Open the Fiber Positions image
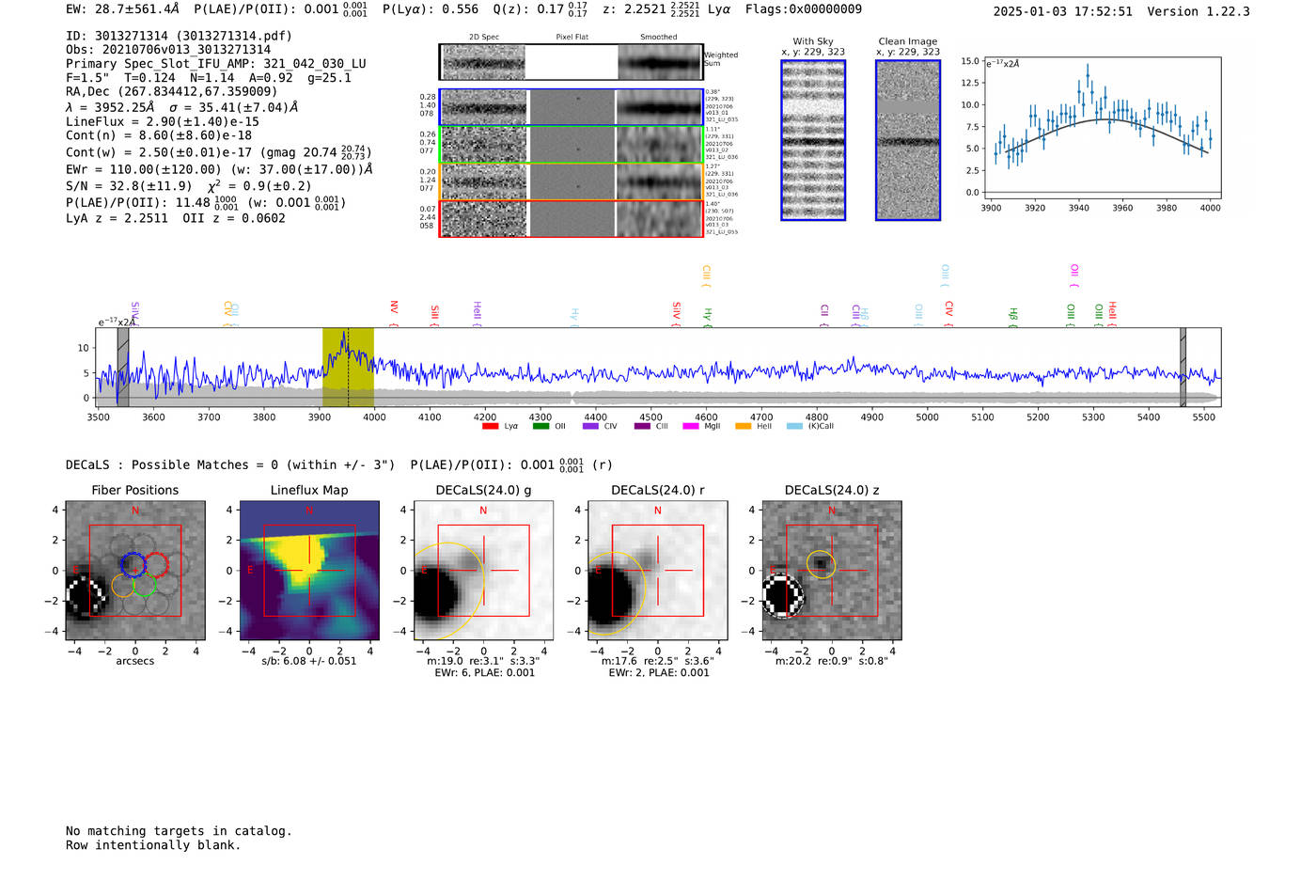1316x896 pixels. [x=135, y=571]
